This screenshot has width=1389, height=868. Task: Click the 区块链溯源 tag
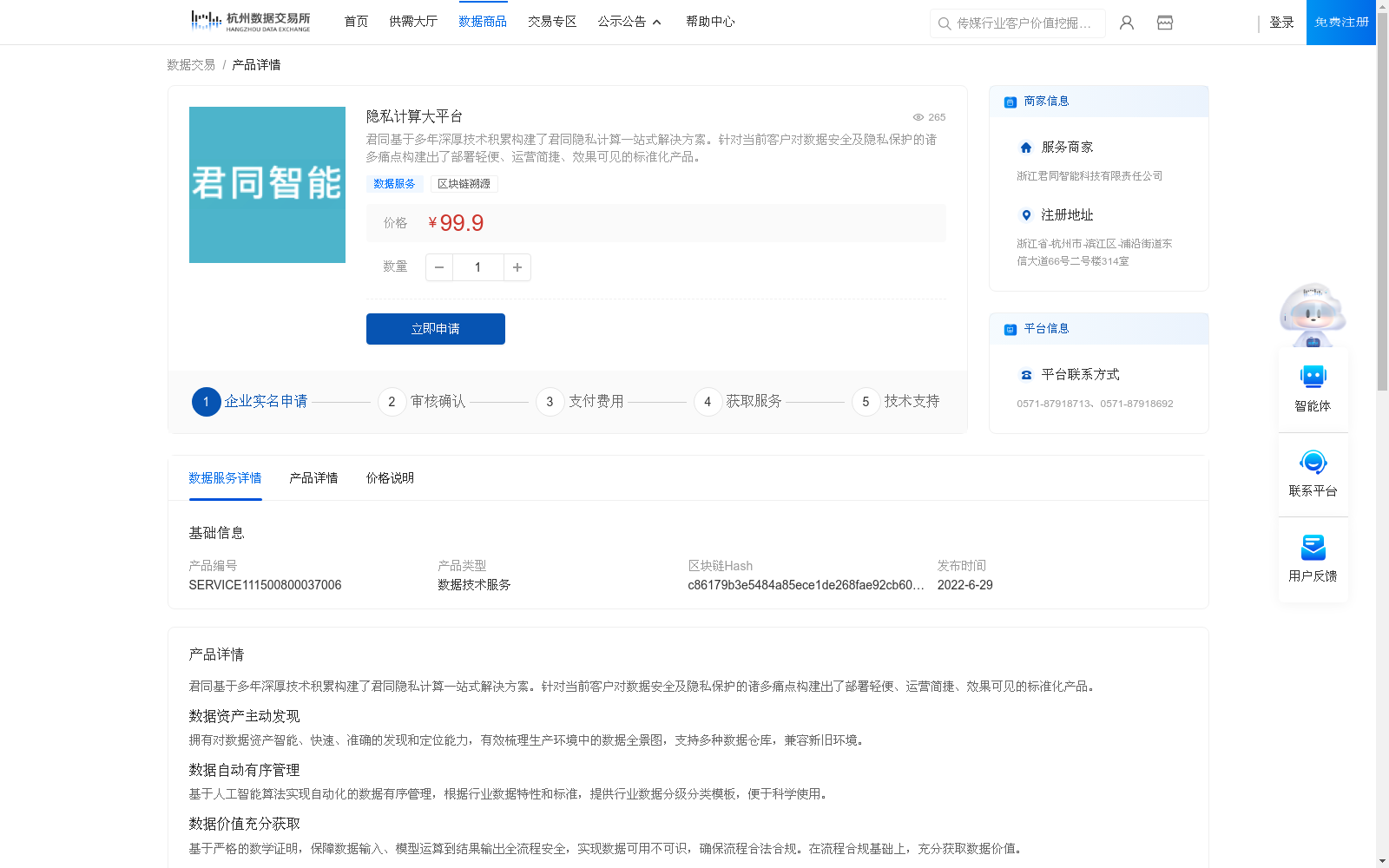pos(464,184)
